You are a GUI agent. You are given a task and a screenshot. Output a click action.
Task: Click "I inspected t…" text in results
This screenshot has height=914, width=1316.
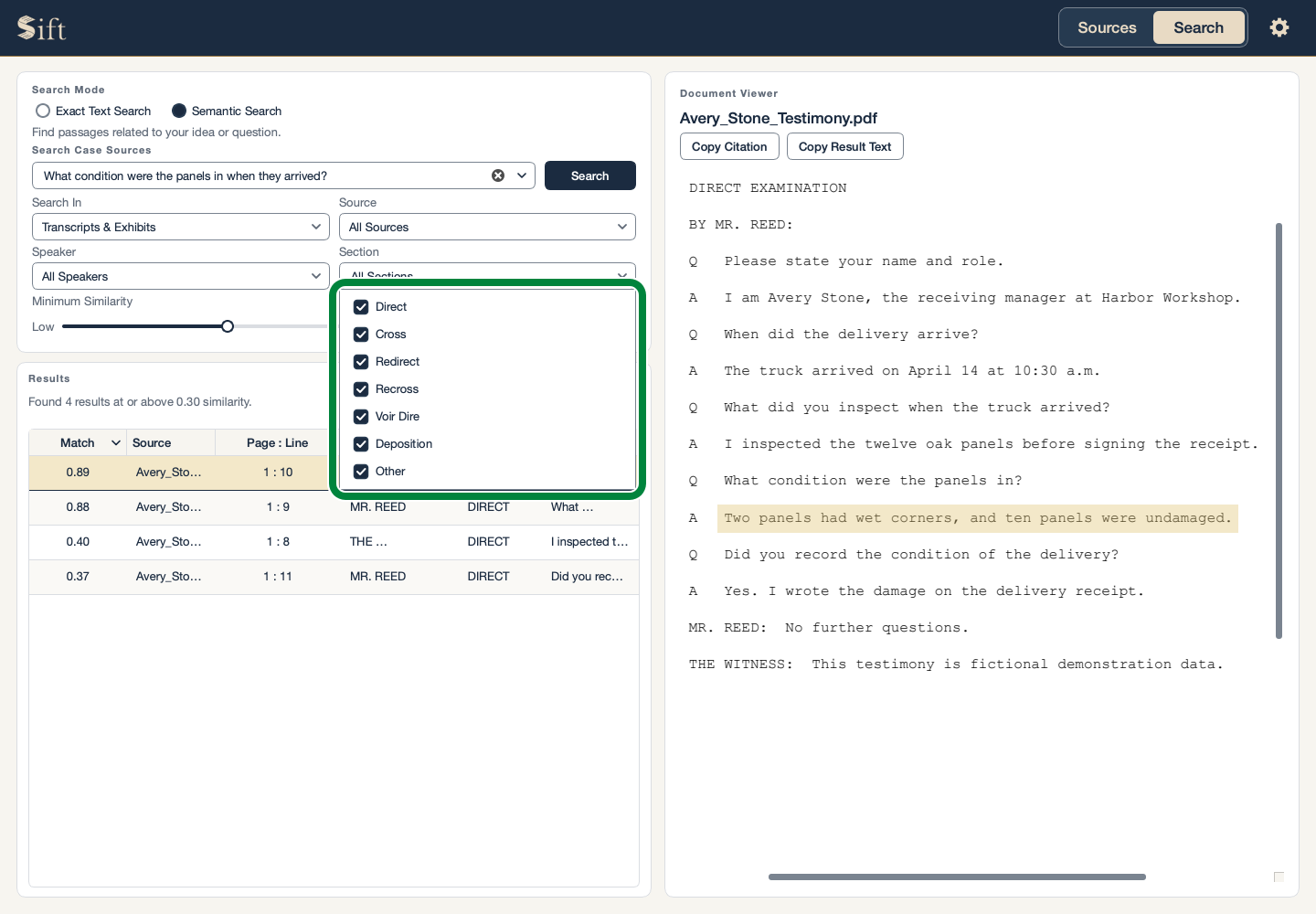point(589,542)
